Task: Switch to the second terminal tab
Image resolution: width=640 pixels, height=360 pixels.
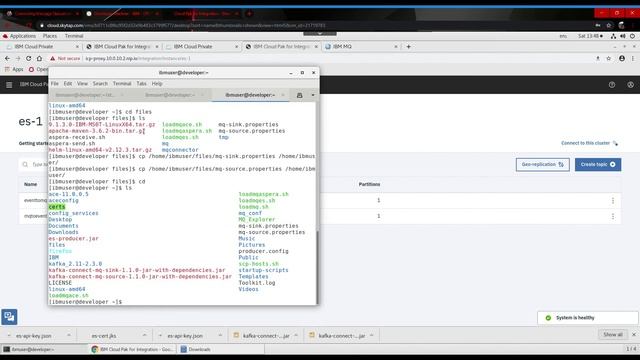Action: [171, 95]
